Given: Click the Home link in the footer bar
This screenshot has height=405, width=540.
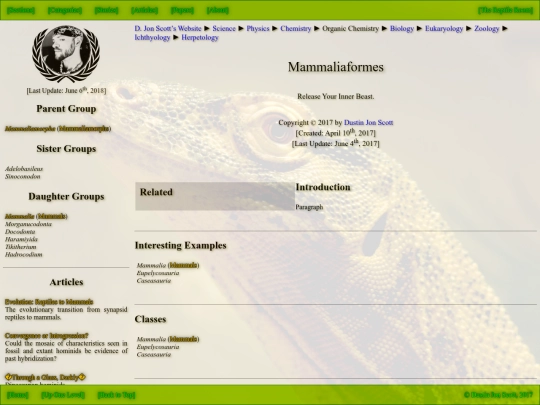Looking at the screenshot, I should click(18, 395).
